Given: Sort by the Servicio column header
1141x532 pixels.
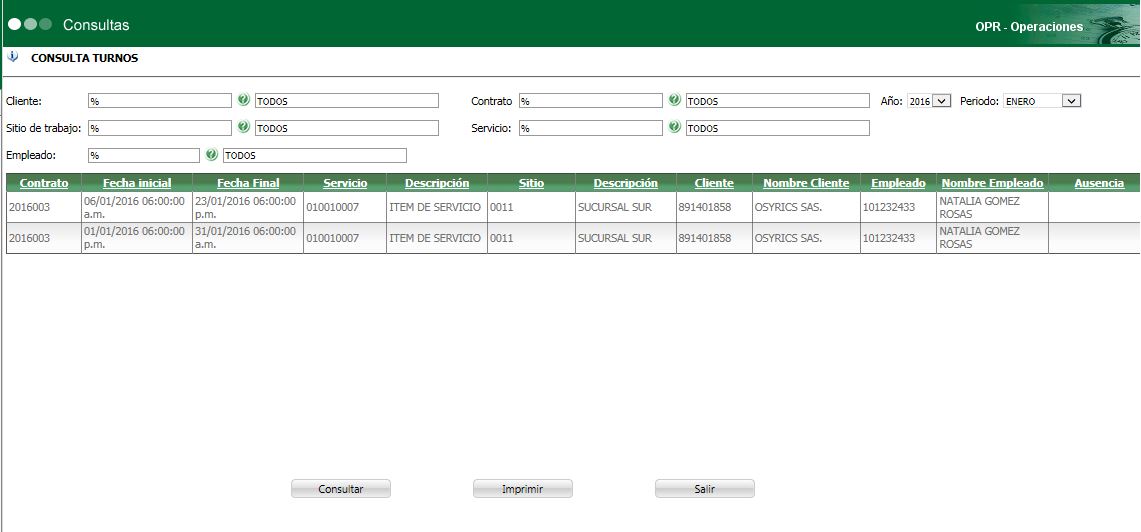Looking at the screenshot, I should (x=345, y=183).
